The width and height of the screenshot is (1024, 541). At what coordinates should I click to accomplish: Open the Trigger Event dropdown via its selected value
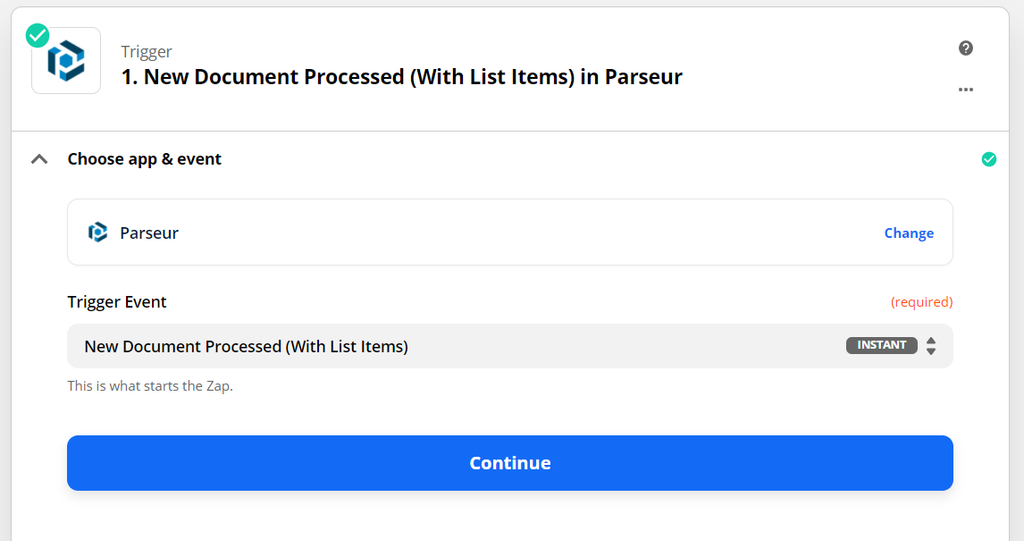[x=246, y=346]
